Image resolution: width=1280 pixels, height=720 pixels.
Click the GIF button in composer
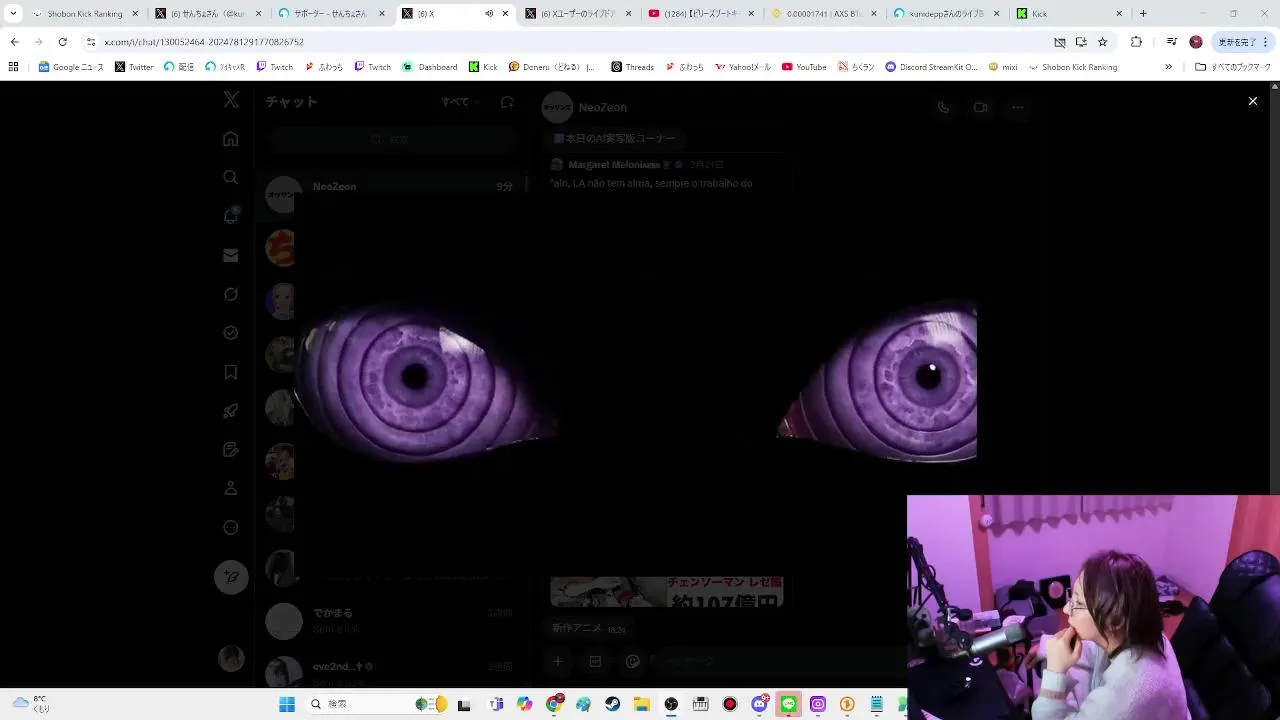(x=595, y=661)
